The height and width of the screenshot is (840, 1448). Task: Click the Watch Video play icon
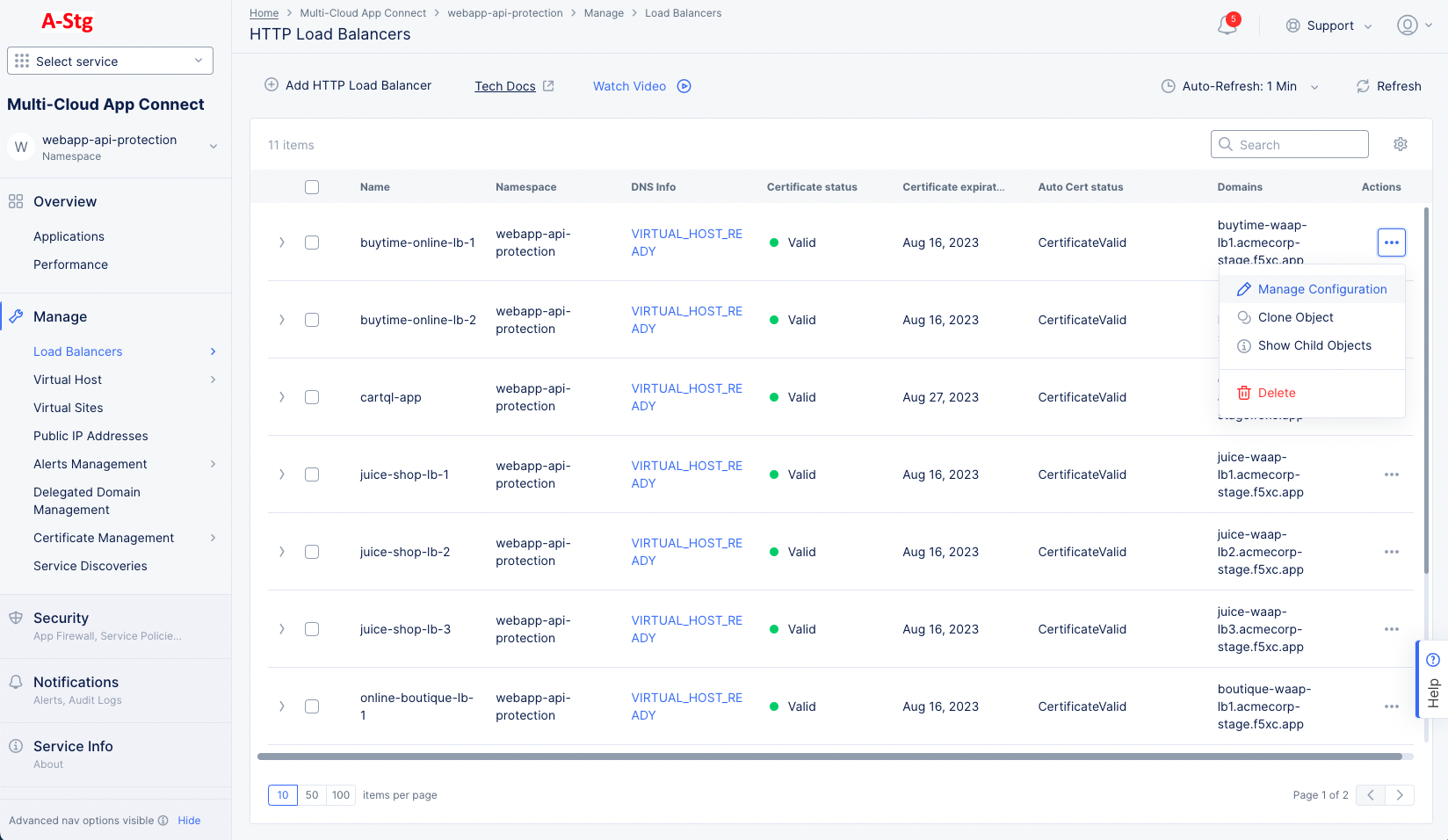(x=684, y=86)
